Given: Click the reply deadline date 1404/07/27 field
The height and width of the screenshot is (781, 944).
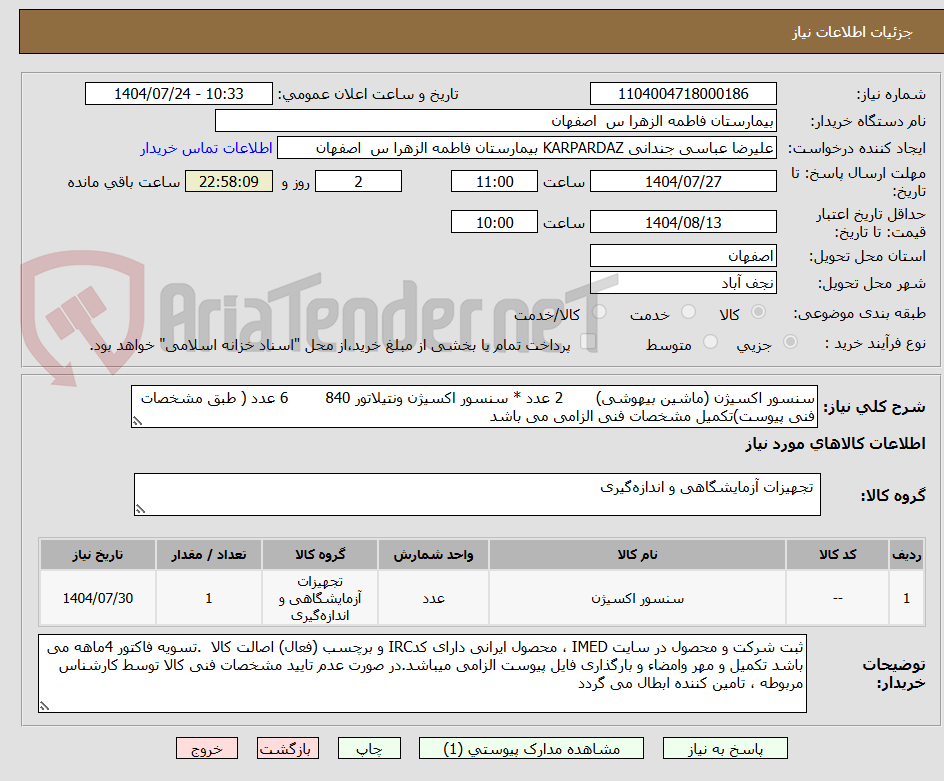Looking at the screenshot, I should point(684,181).
